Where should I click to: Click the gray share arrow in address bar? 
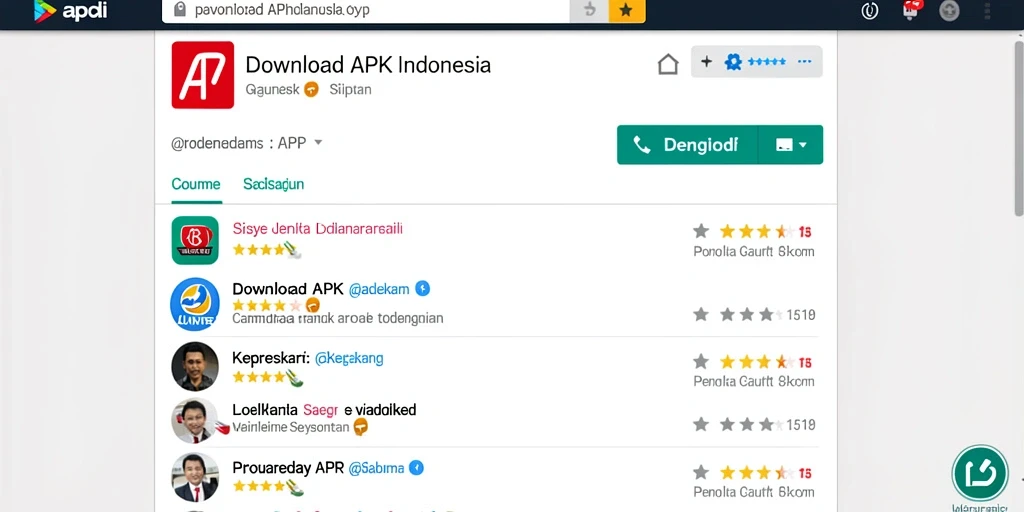pyautogui.click(x=589, y=10)
